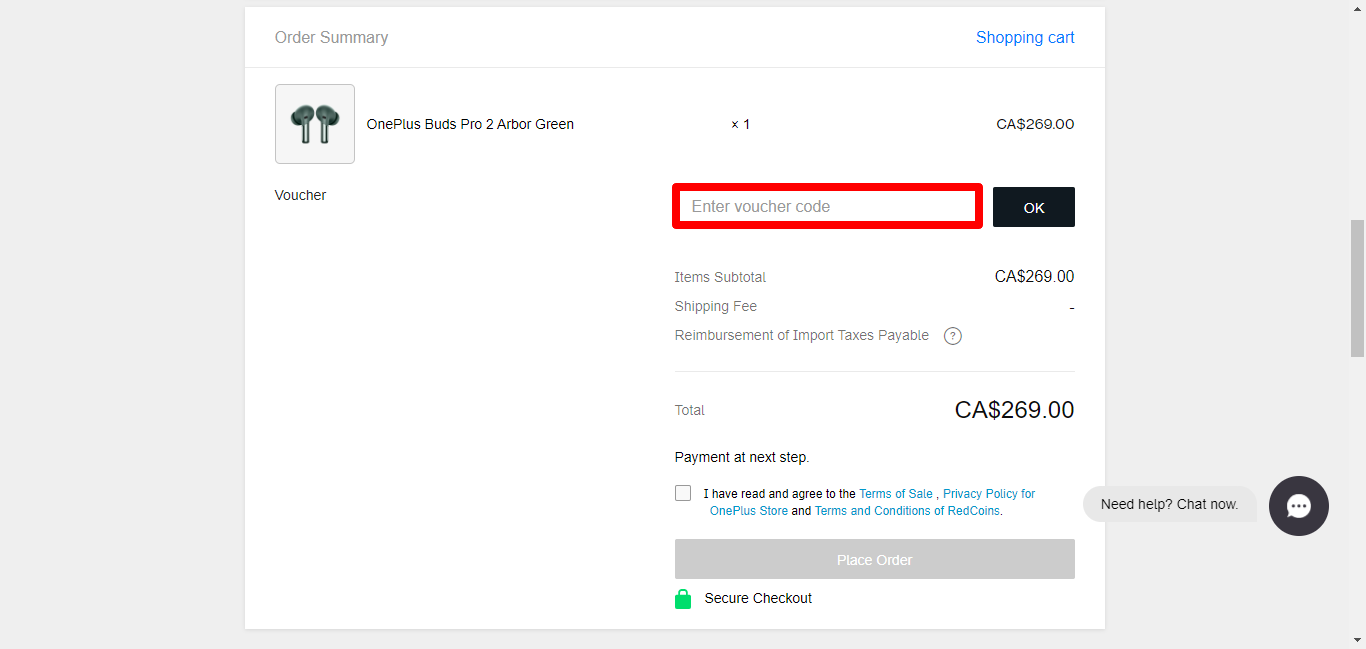Screen dimensions: 1366x649
Task: Click the scrollbar down arrow
Action: coord(1357,640)
